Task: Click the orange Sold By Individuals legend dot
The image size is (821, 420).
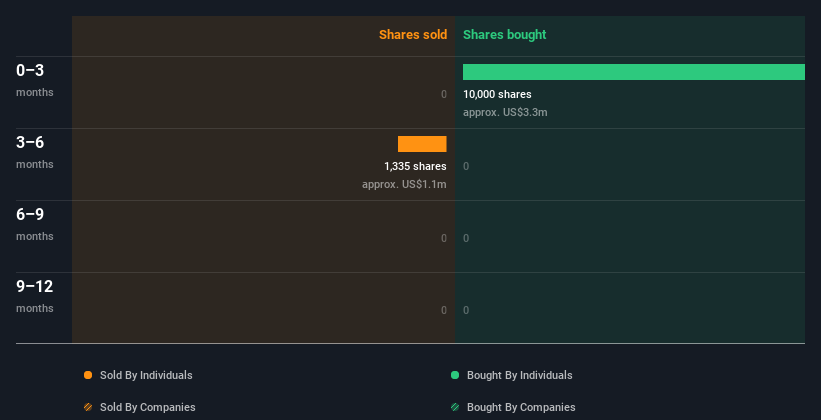Action: pyautogui.click(x=88, y=375)
